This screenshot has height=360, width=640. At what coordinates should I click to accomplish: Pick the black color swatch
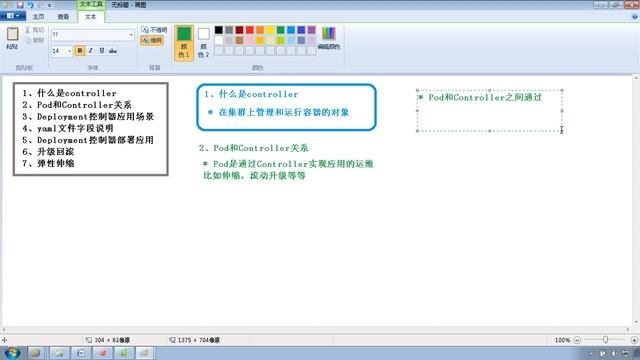[219, 30]
